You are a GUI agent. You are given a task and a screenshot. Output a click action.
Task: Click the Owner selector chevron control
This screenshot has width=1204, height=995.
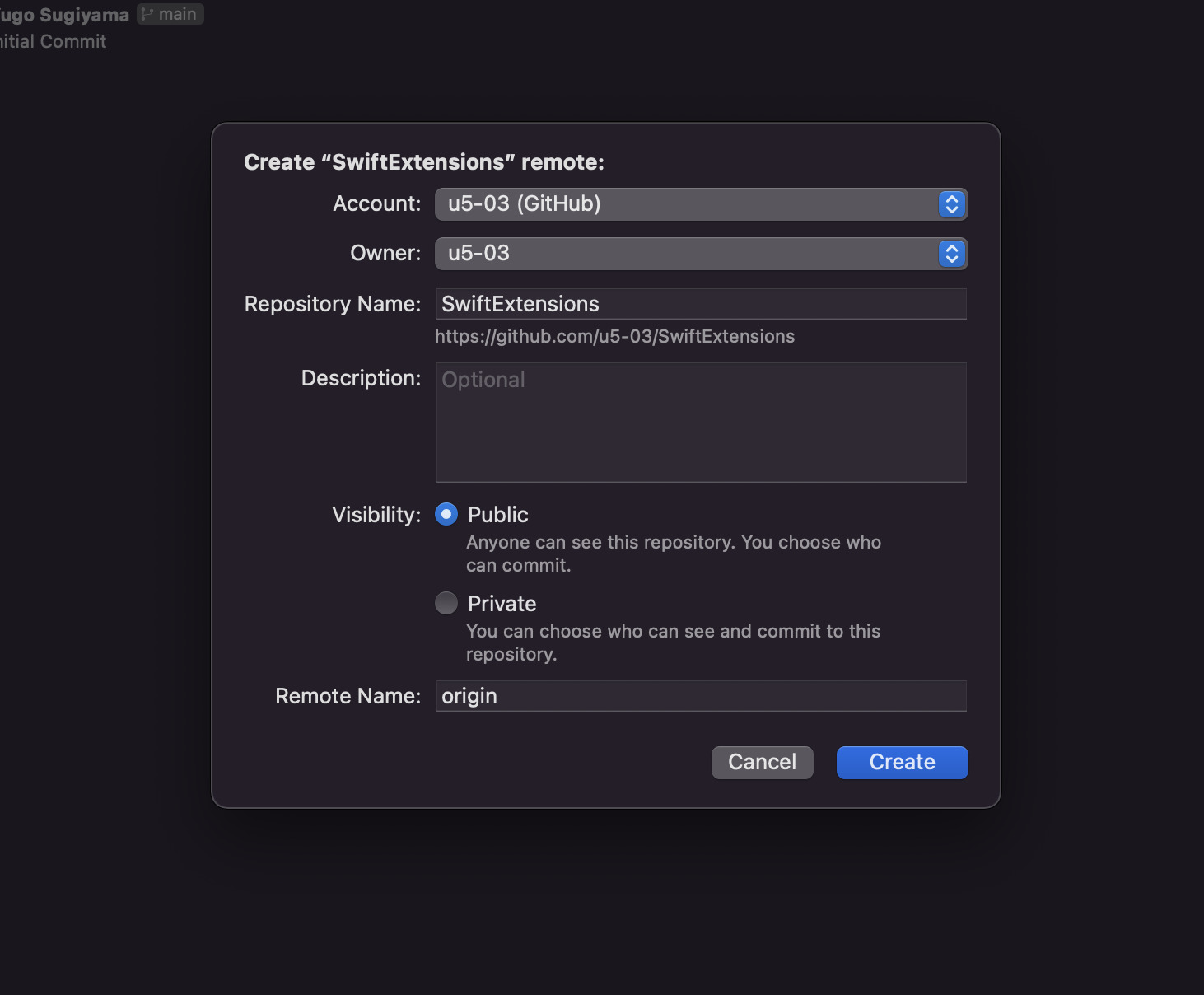(951, 254)
